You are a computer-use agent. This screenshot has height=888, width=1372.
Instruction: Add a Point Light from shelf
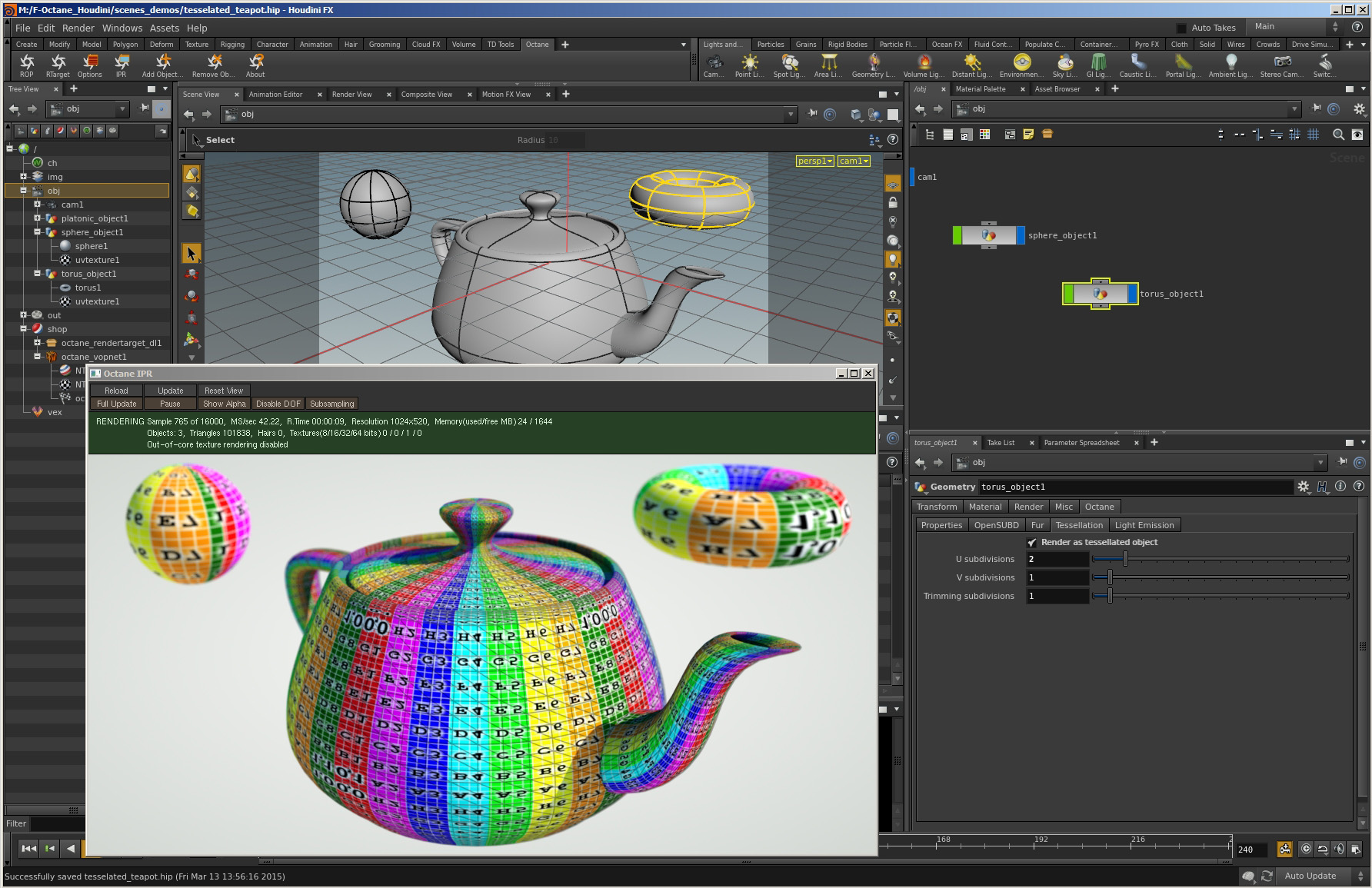point(749,65)
